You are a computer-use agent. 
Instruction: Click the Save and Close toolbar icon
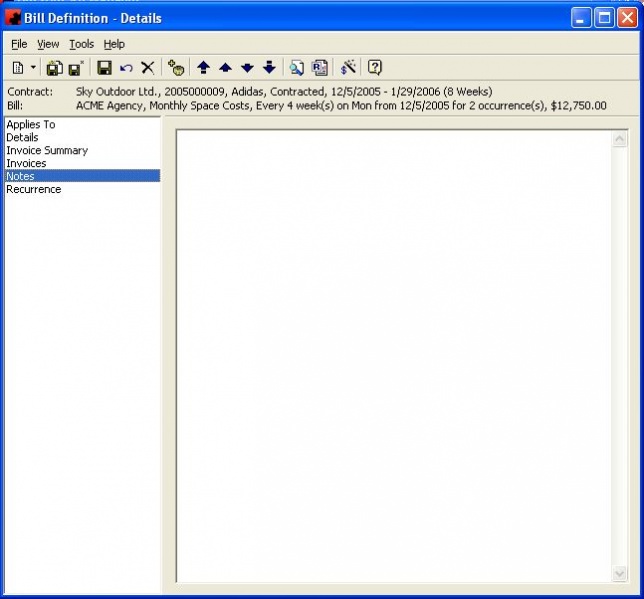(55, 67)
